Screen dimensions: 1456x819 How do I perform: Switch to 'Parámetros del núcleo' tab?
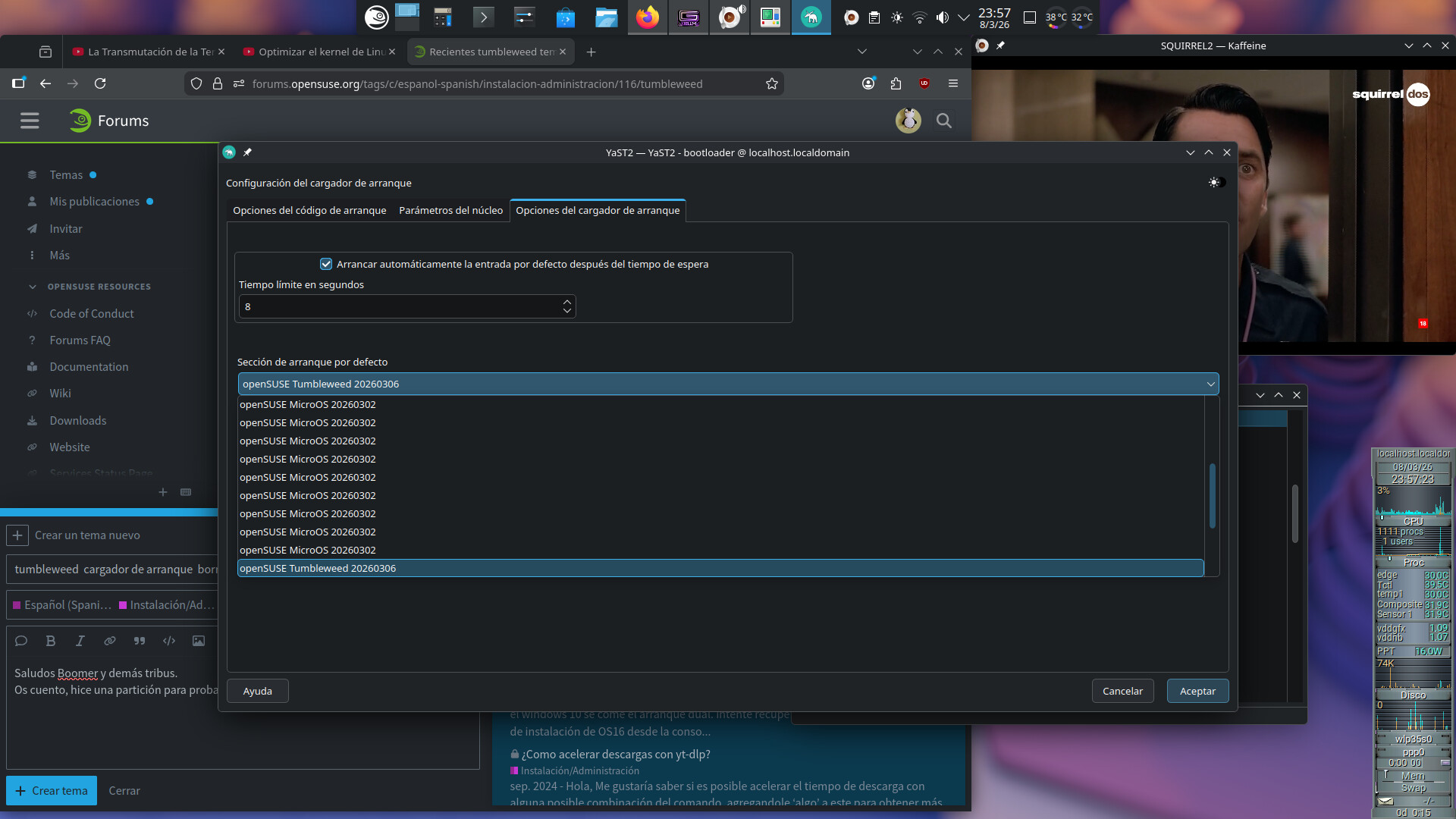tap(450, 210)
